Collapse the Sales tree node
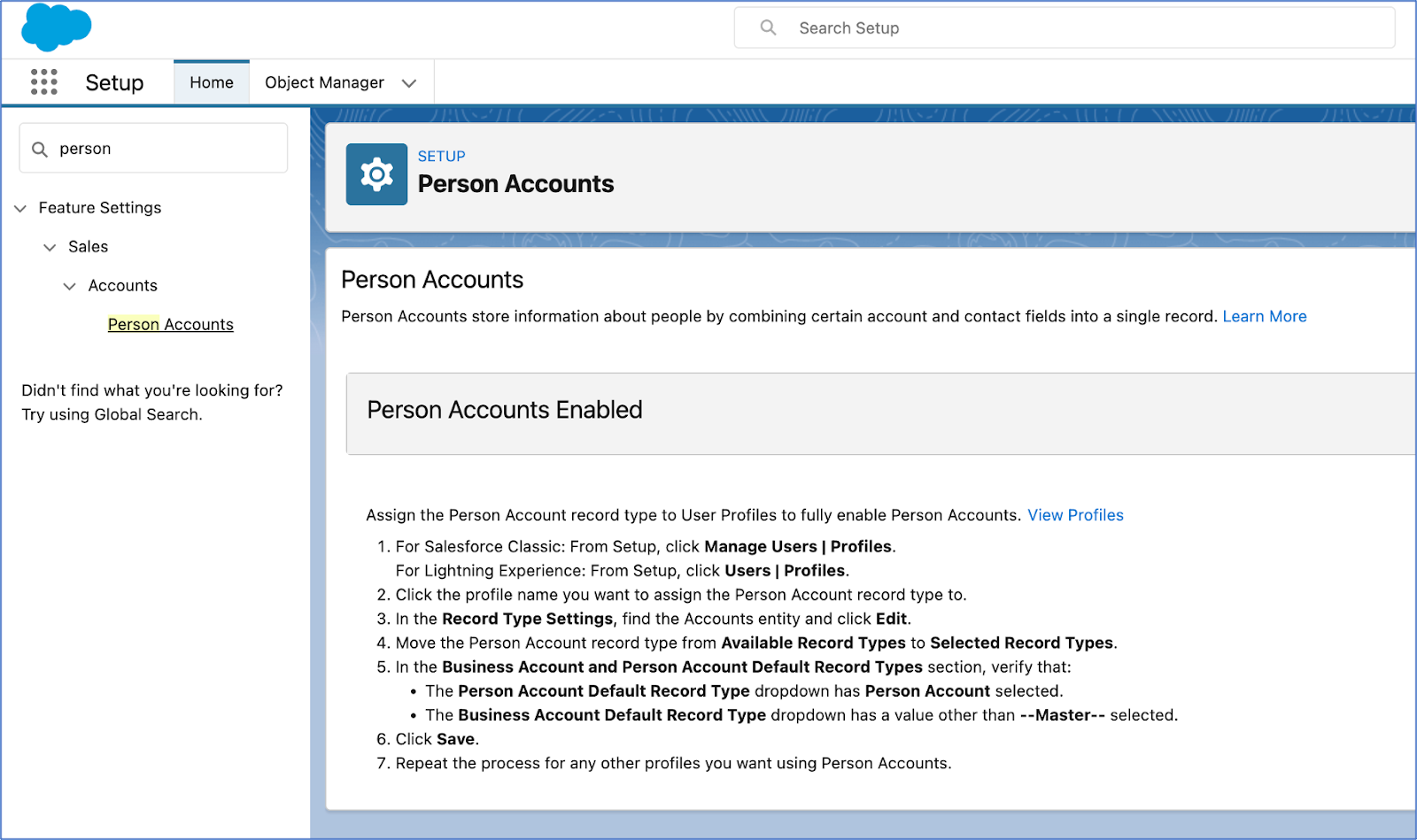This screenshot has width=1417, height=840. tap(49, 247)
